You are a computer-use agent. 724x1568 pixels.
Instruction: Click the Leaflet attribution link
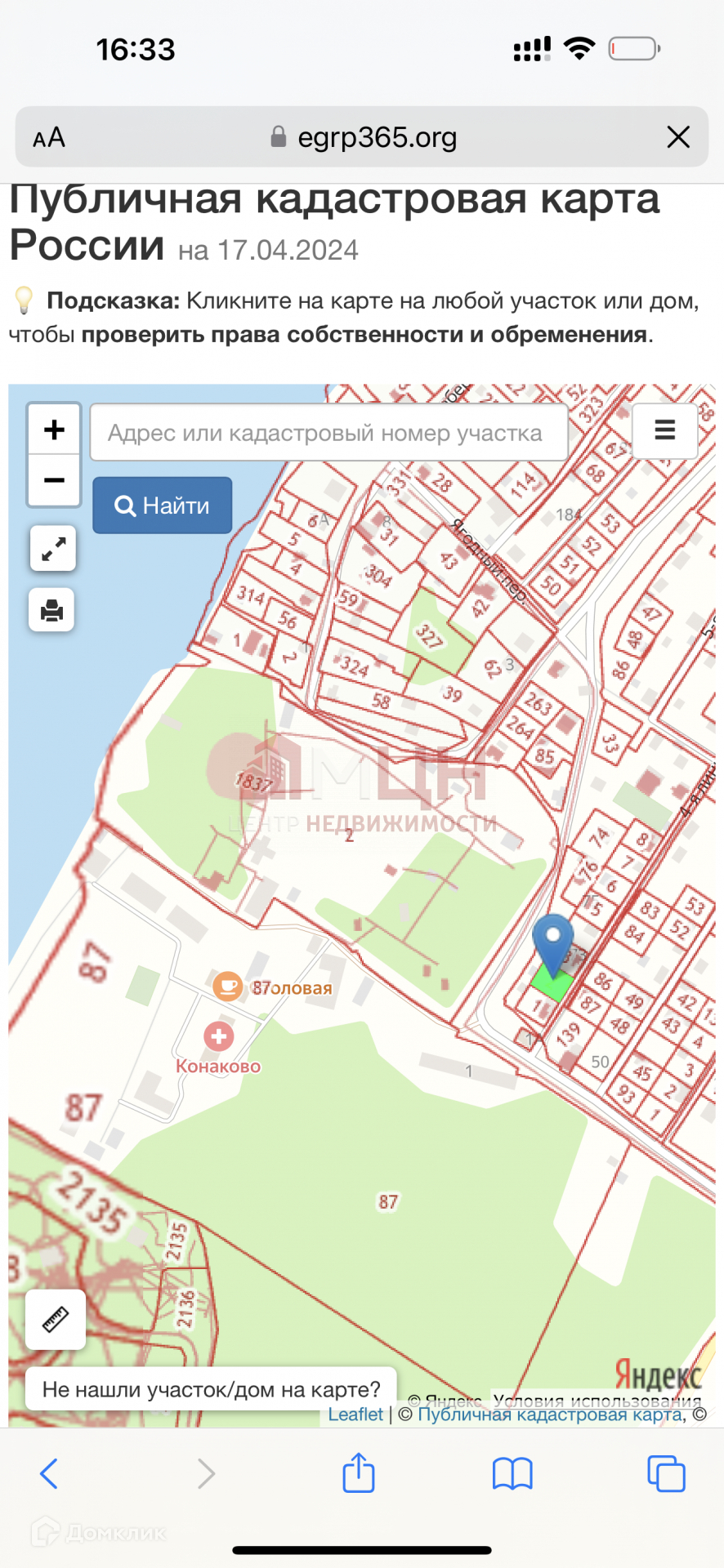click(355, 1414)
